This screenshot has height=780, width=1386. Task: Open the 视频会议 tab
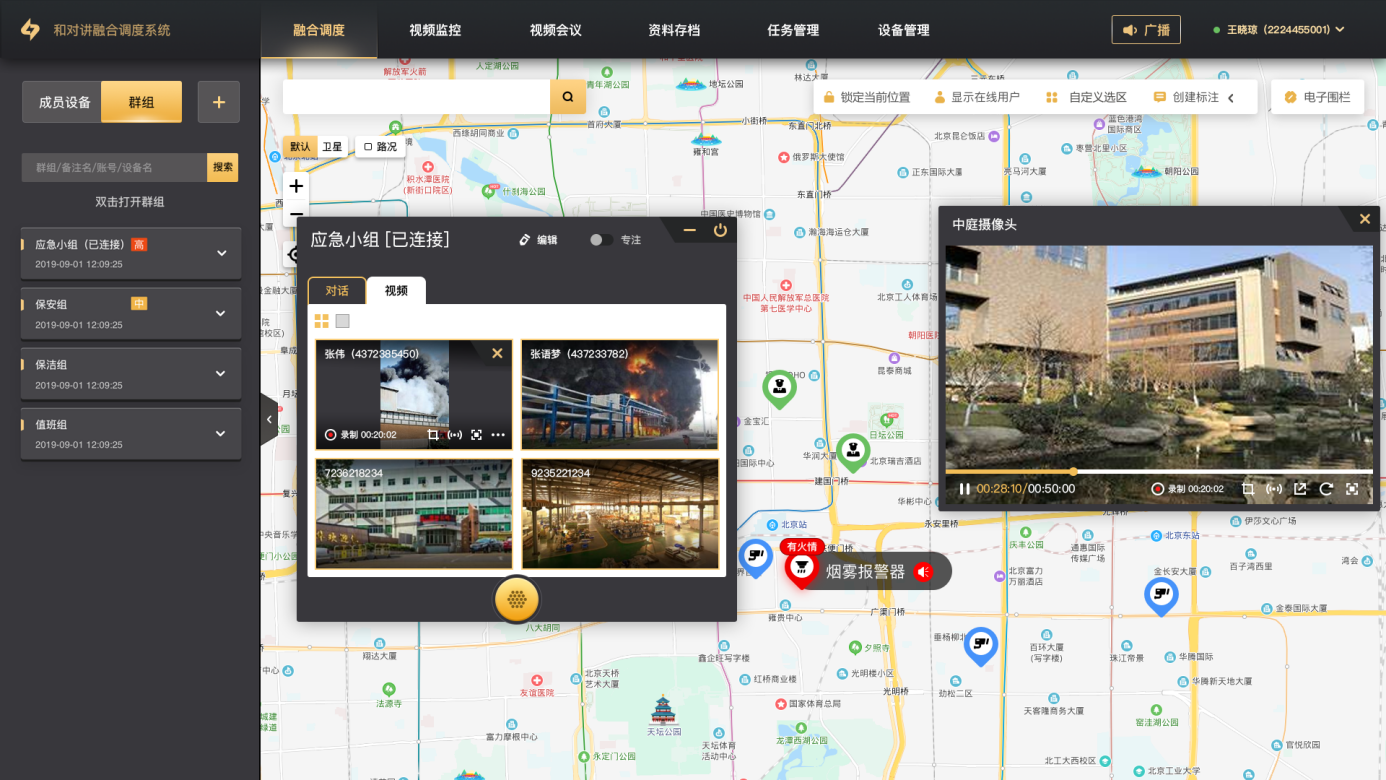point(555,30)
